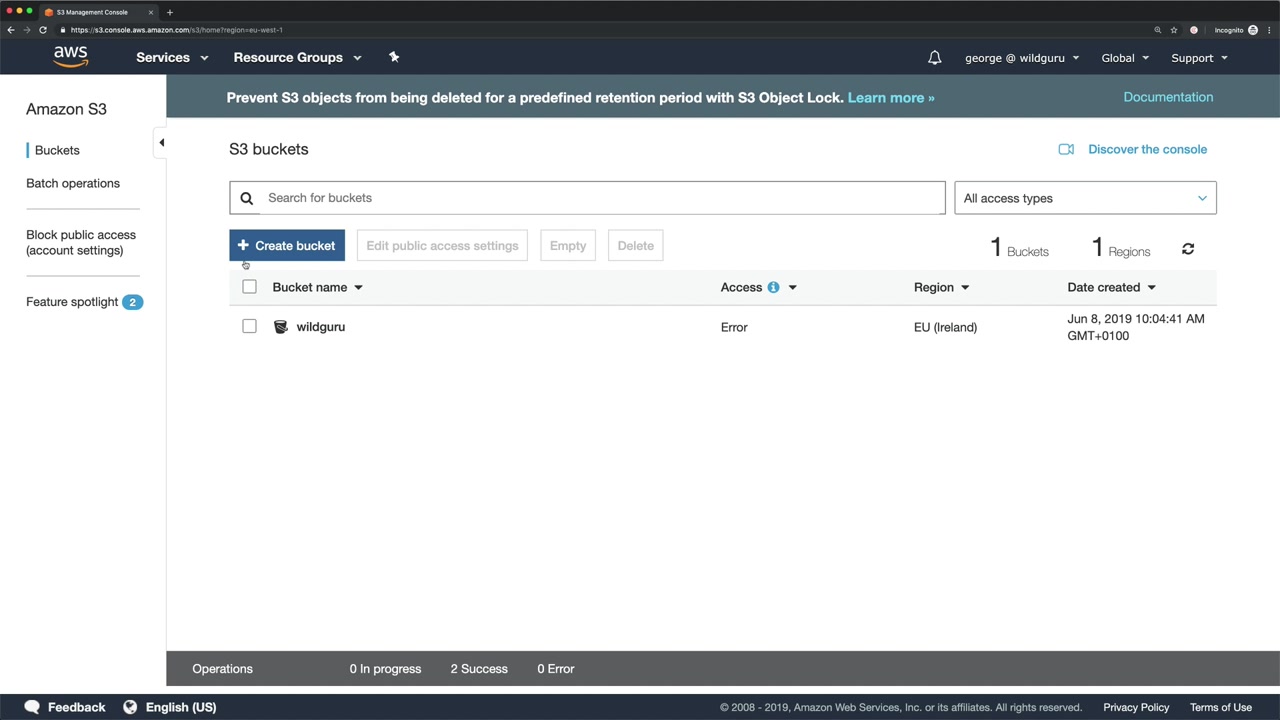Click the Jun 8, 2019 creation date
Screen dimensions: 1280x720
(1136, 327)
